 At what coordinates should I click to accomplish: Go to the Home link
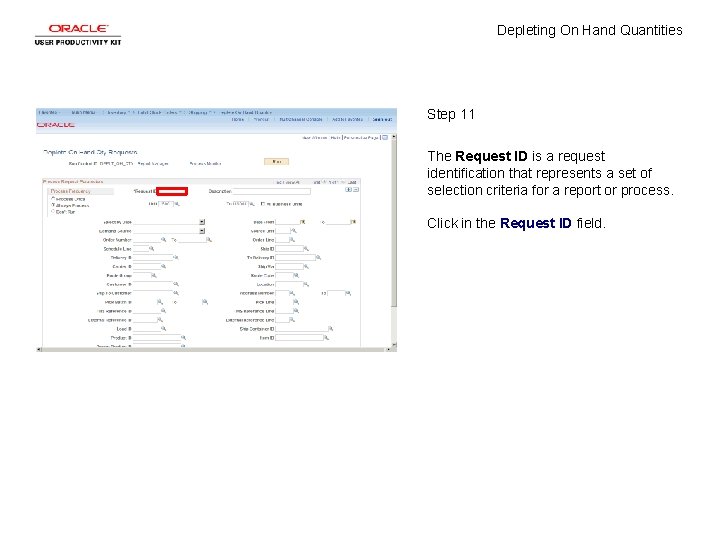[237, 119]
